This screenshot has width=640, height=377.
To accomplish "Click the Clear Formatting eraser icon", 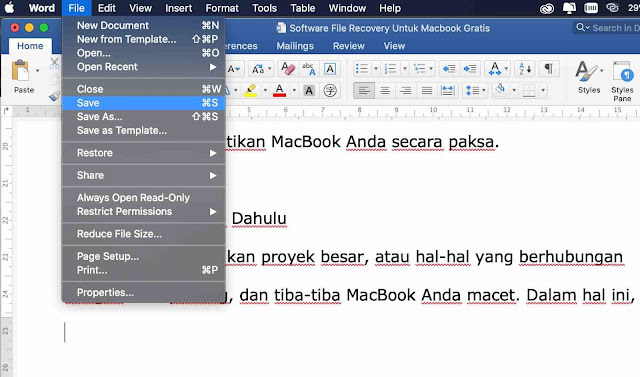I will [288, 69].
